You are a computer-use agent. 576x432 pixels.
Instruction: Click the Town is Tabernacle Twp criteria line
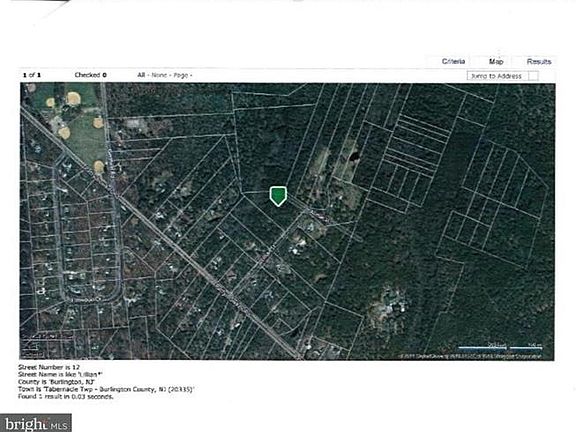click(106, 389)
